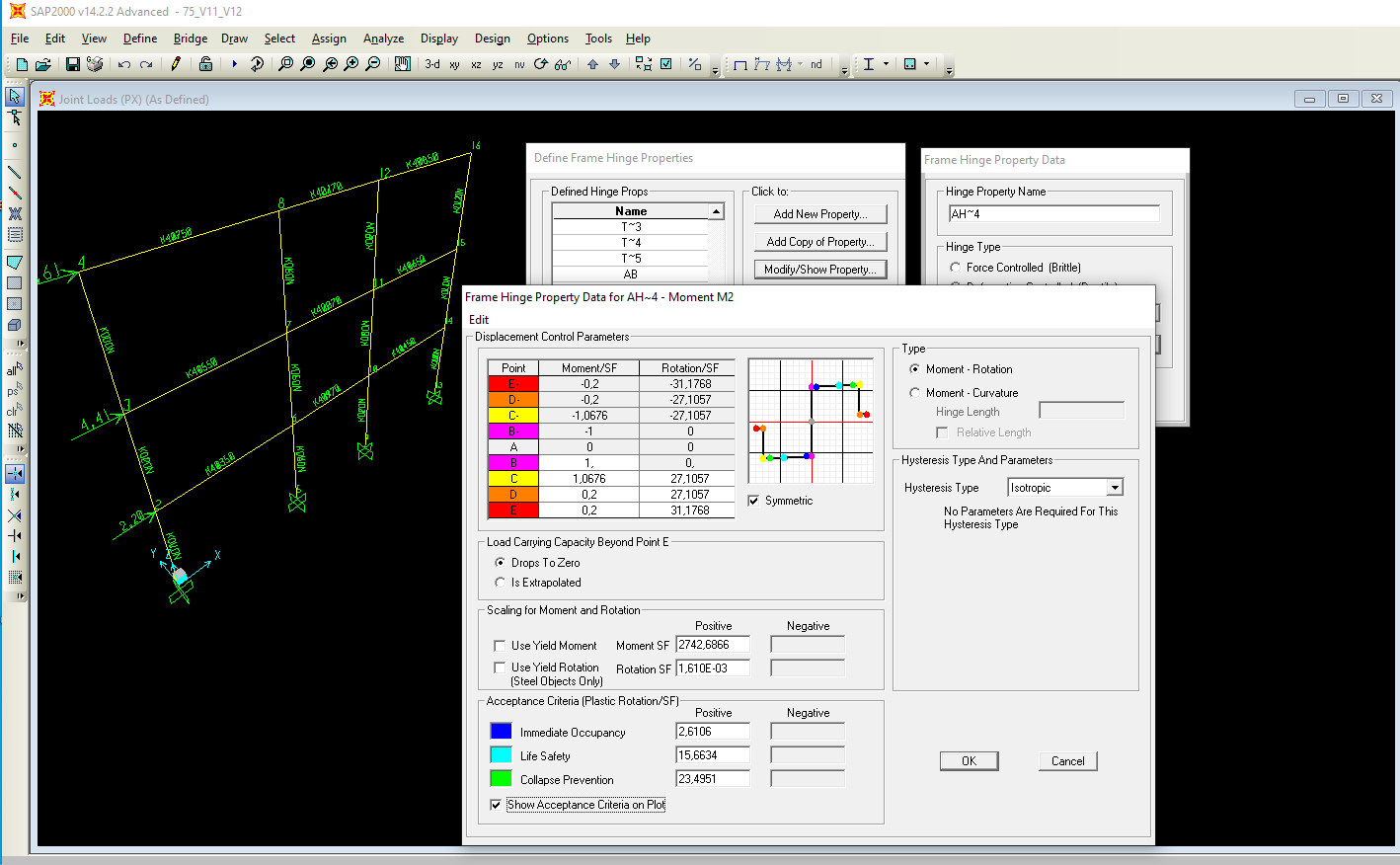Click Add New Property button
The image size is (1400, 865).
pos(820,214)
